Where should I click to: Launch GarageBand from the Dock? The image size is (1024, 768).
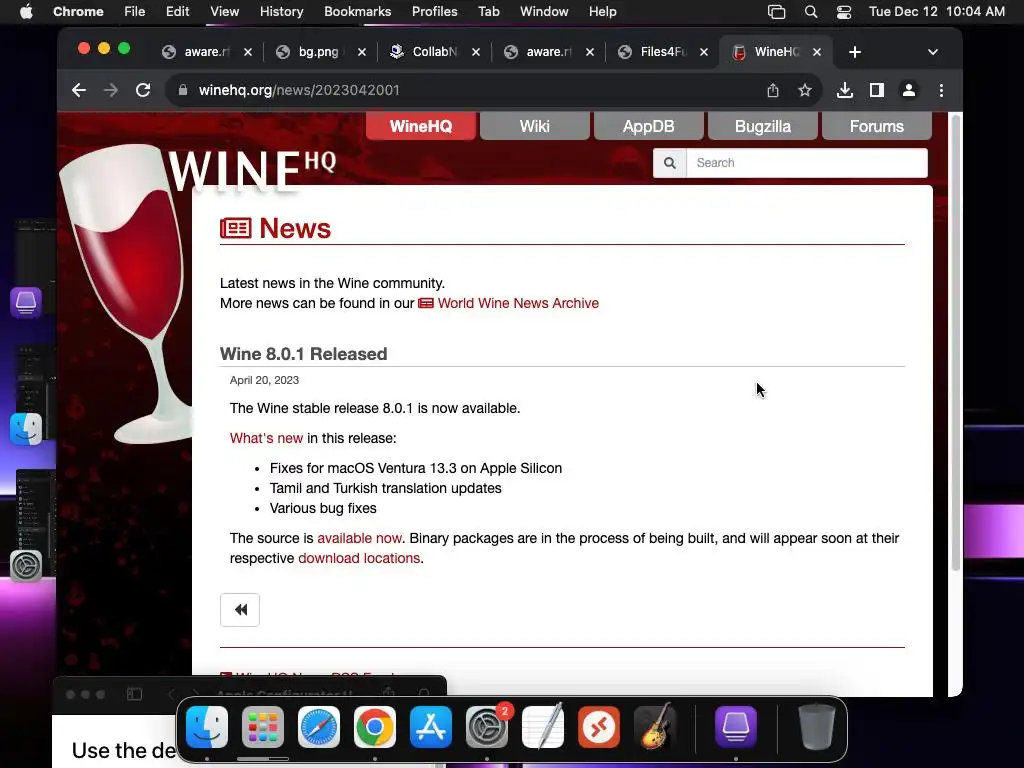click(x=655, y=727)
